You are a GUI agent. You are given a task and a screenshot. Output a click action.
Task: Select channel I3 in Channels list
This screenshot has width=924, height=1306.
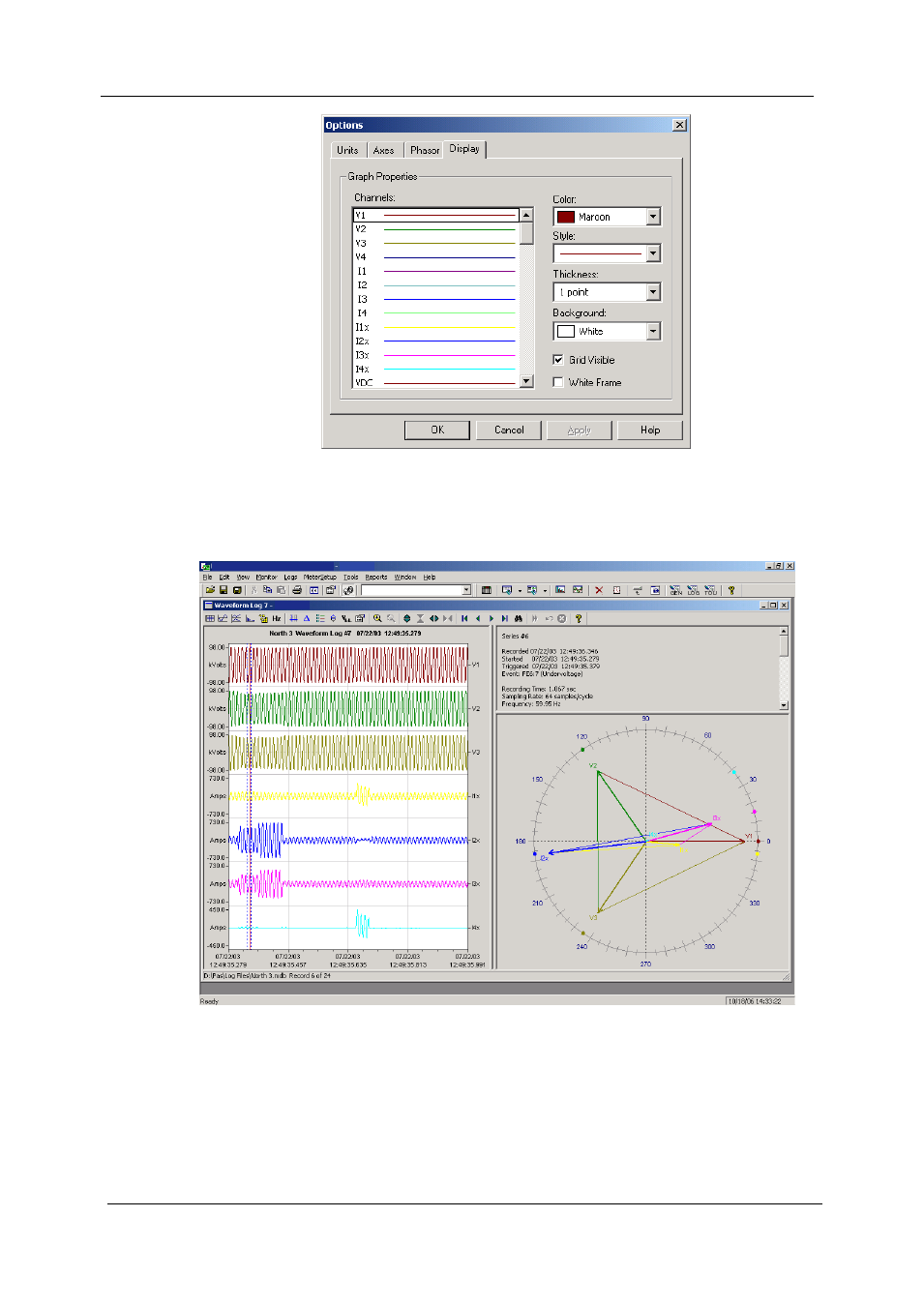point(435,299)
